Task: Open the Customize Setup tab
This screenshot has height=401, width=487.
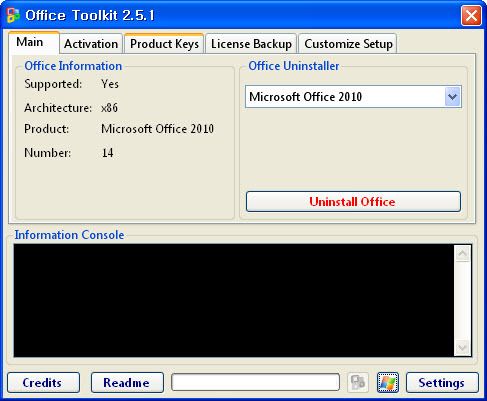Action: pos(348,44)
